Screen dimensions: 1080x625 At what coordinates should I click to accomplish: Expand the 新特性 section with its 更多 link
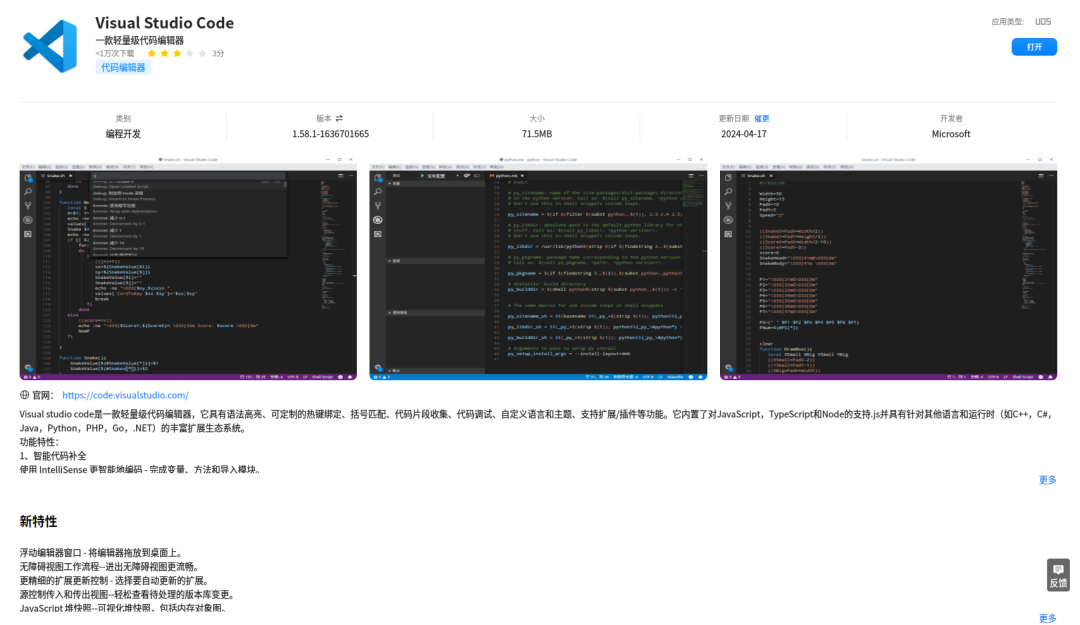[1047, 618]
